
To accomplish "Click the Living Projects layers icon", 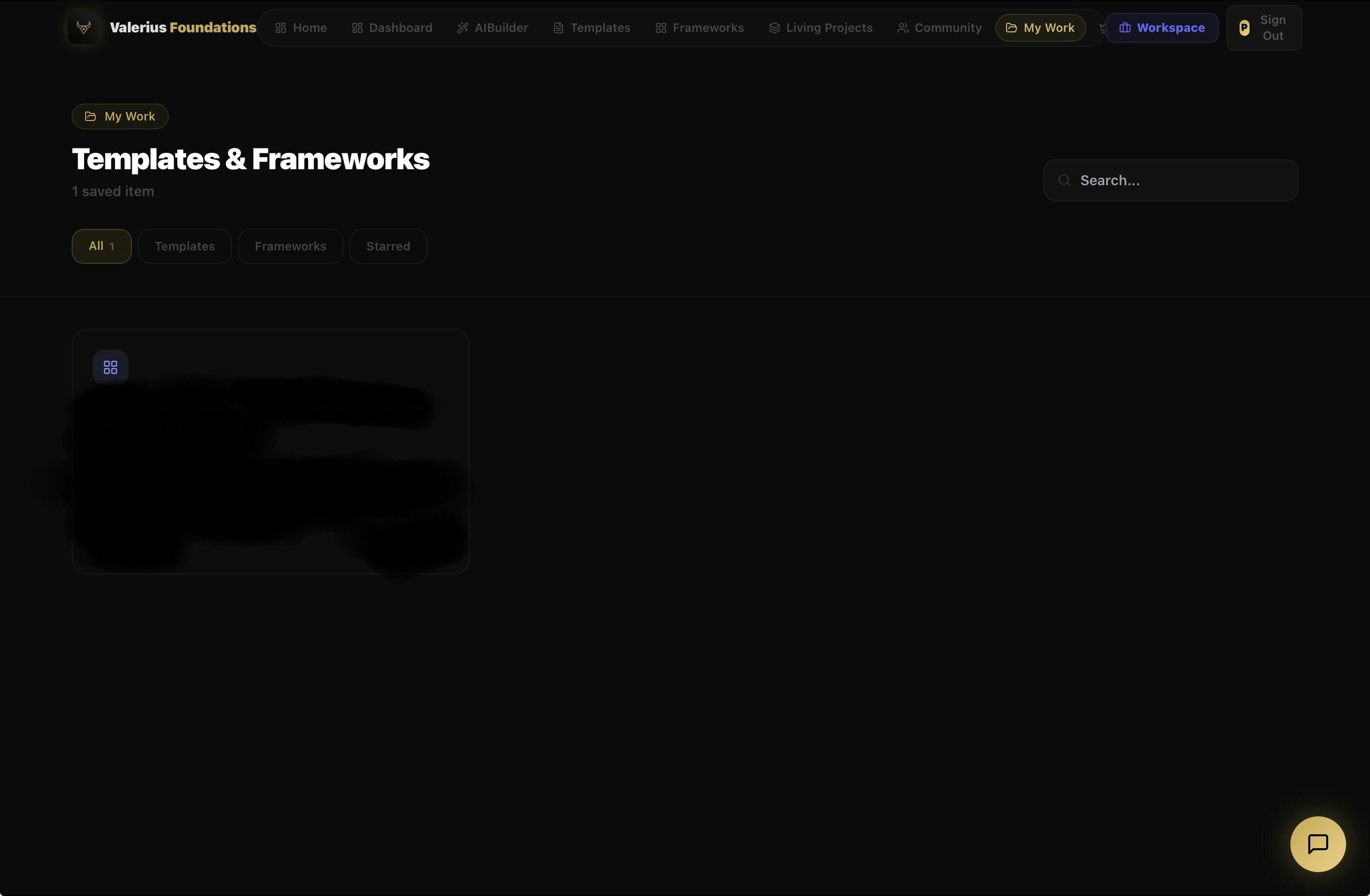I will coord(774,27).
